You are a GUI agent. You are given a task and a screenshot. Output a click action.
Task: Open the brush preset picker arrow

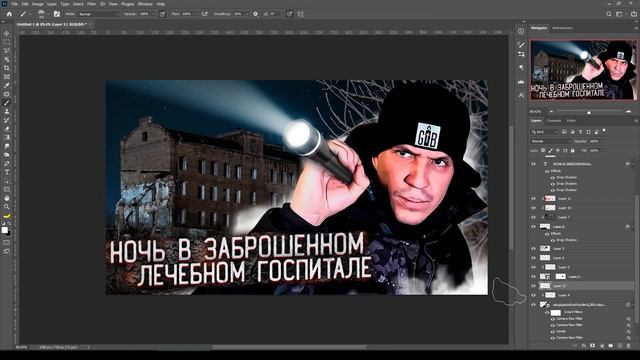click(x=48, y=14)
